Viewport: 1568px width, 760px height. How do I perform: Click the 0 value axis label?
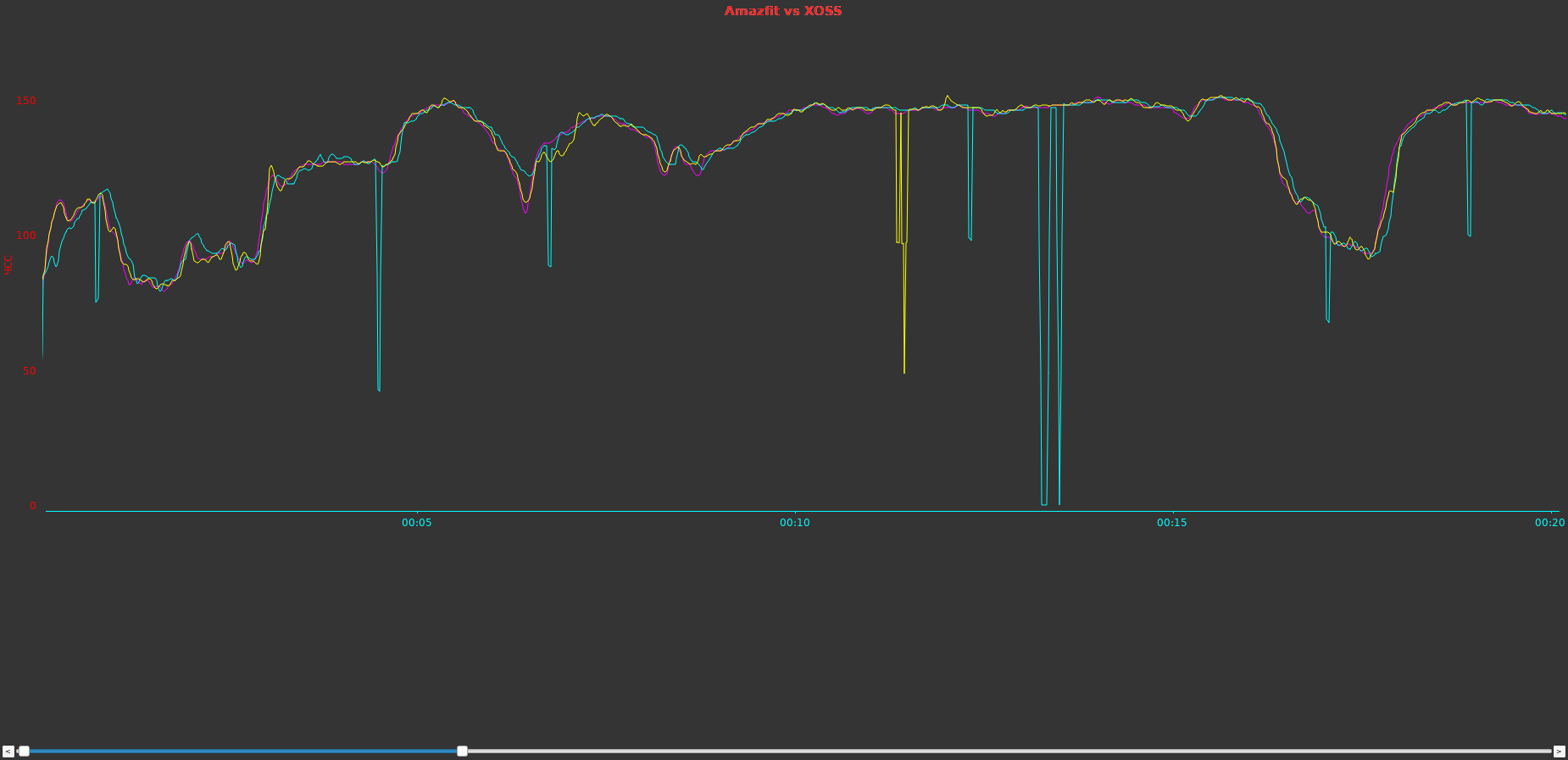pos(33,506)
